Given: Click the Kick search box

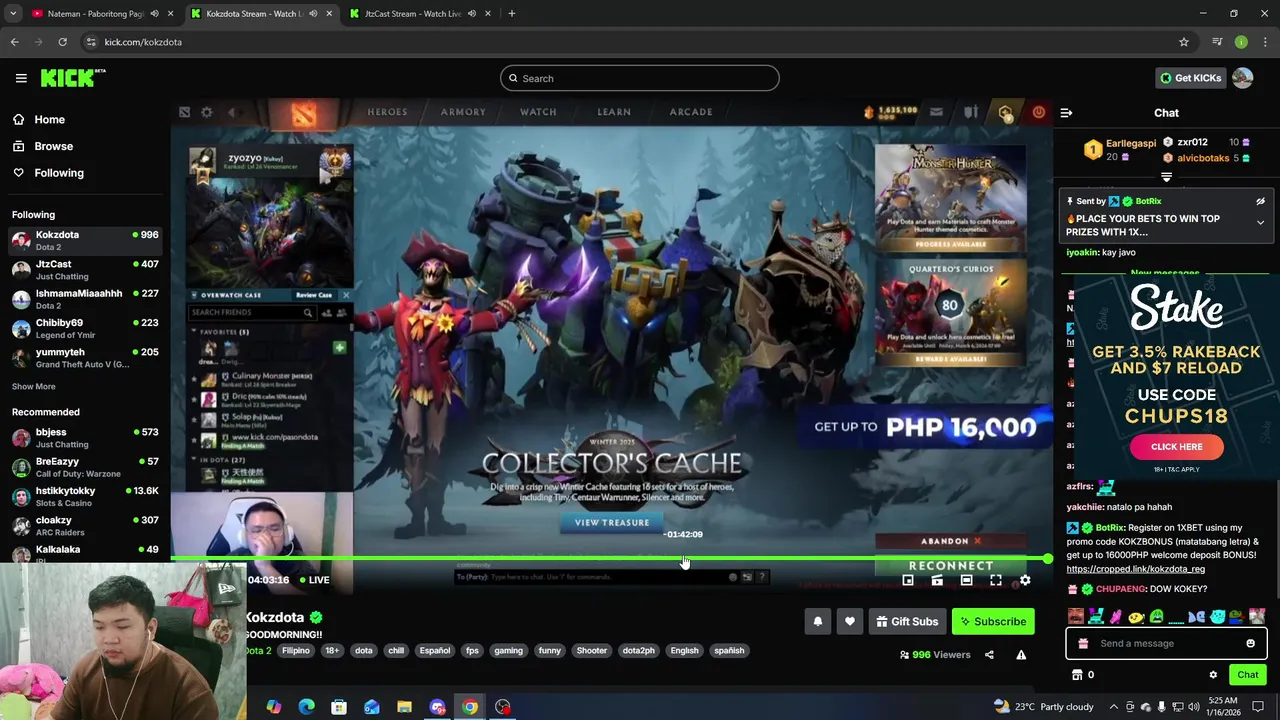Looking at the screenshot, I should pos(640,78).
